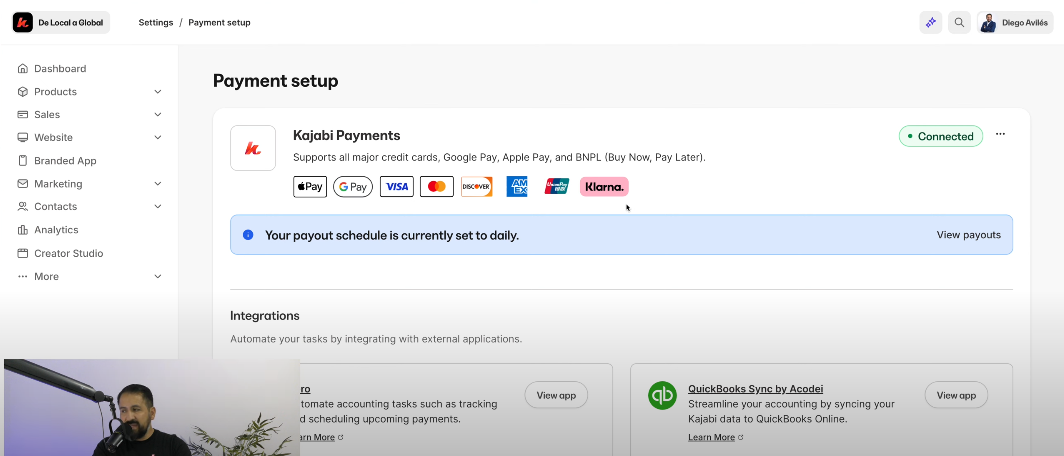Click the Kajabi logo in top left

23,23
